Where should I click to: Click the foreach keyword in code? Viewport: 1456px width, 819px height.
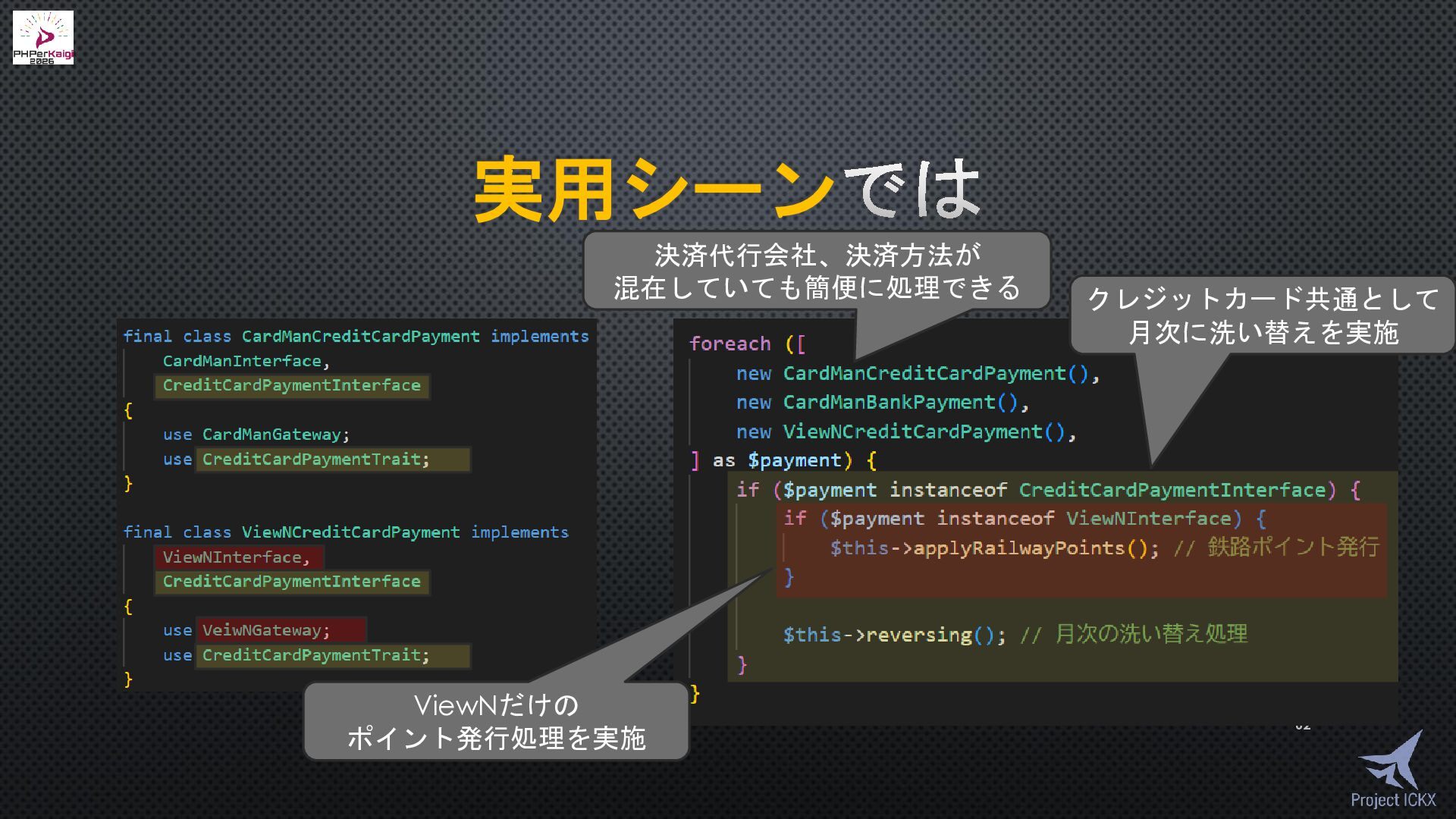(730, 344)
